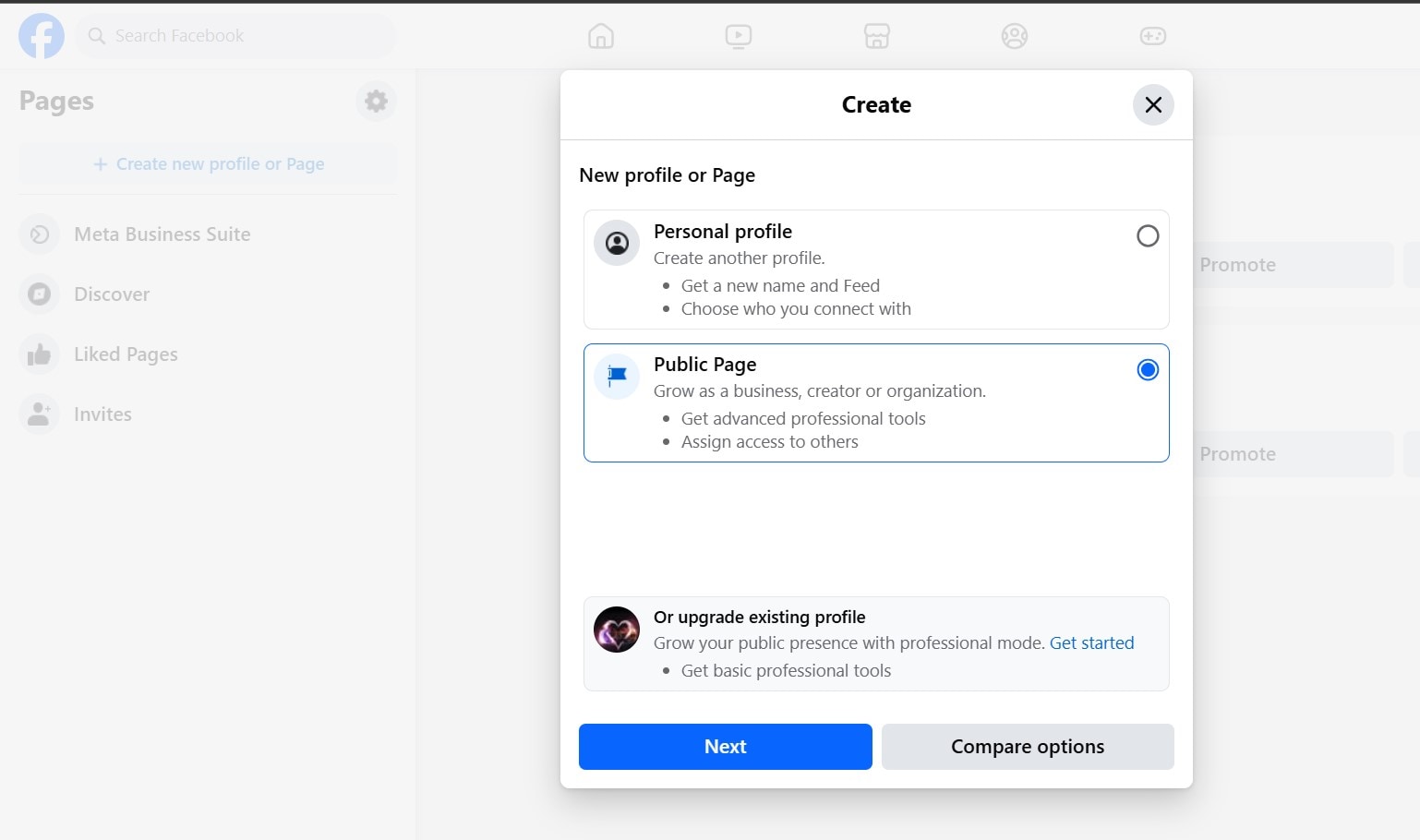Select the Personal profile radio button

(1148, 236)
